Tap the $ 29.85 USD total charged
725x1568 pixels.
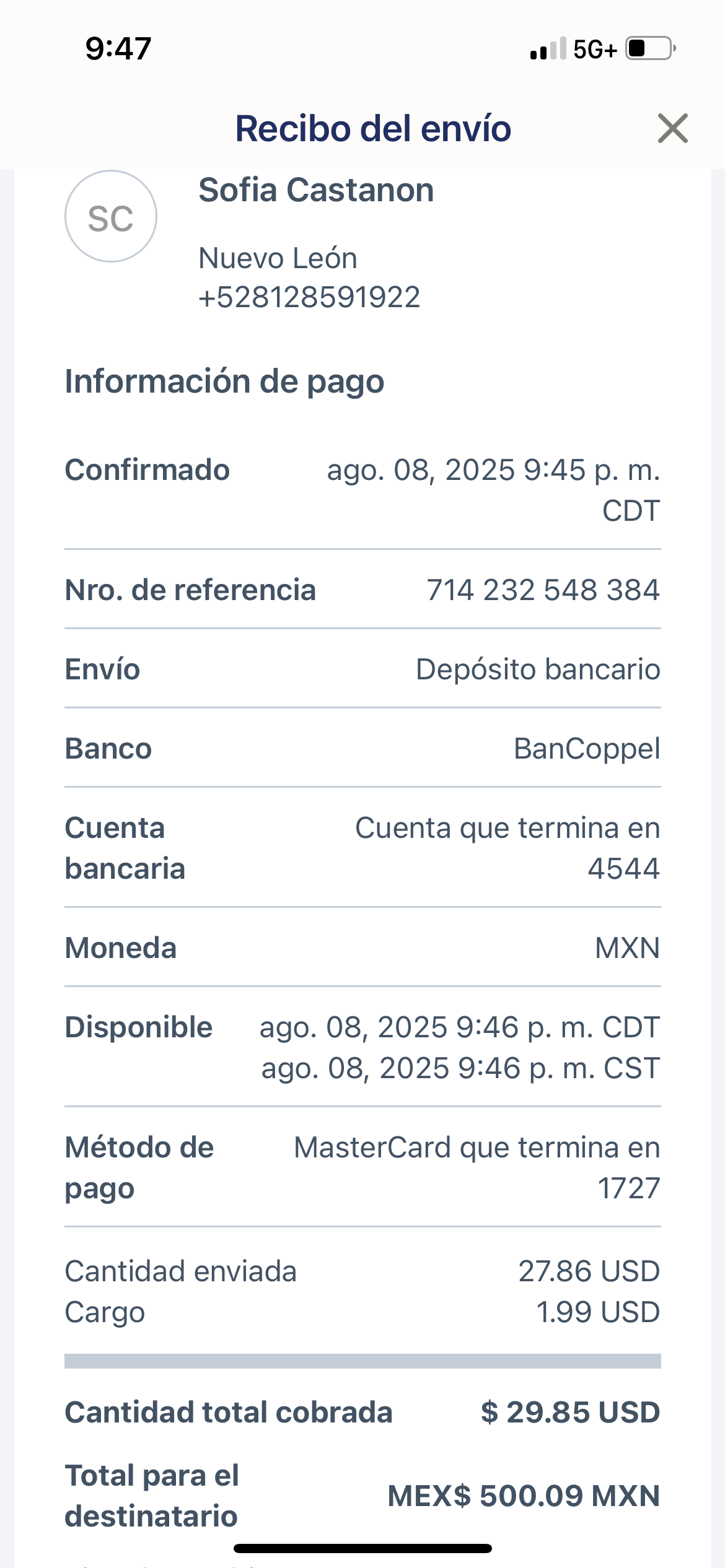click(x=570, y=1413)
